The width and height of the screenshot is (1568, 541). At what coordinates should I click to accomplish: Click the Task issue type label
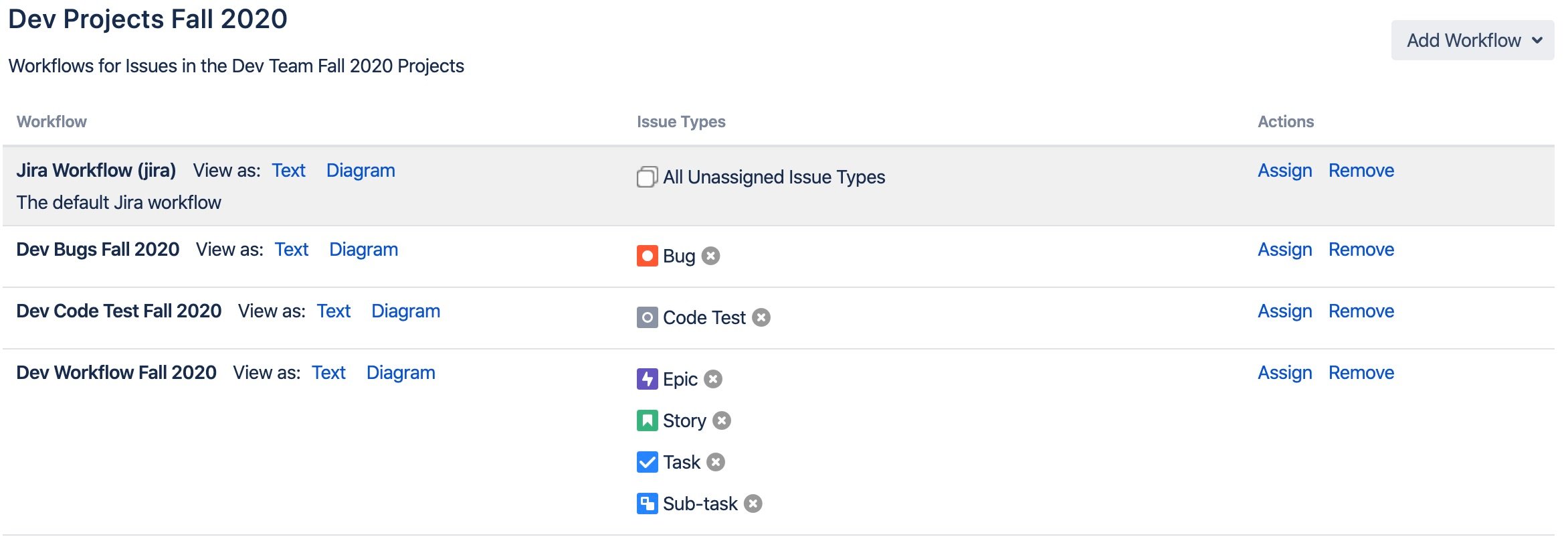[x=682, y=462]
